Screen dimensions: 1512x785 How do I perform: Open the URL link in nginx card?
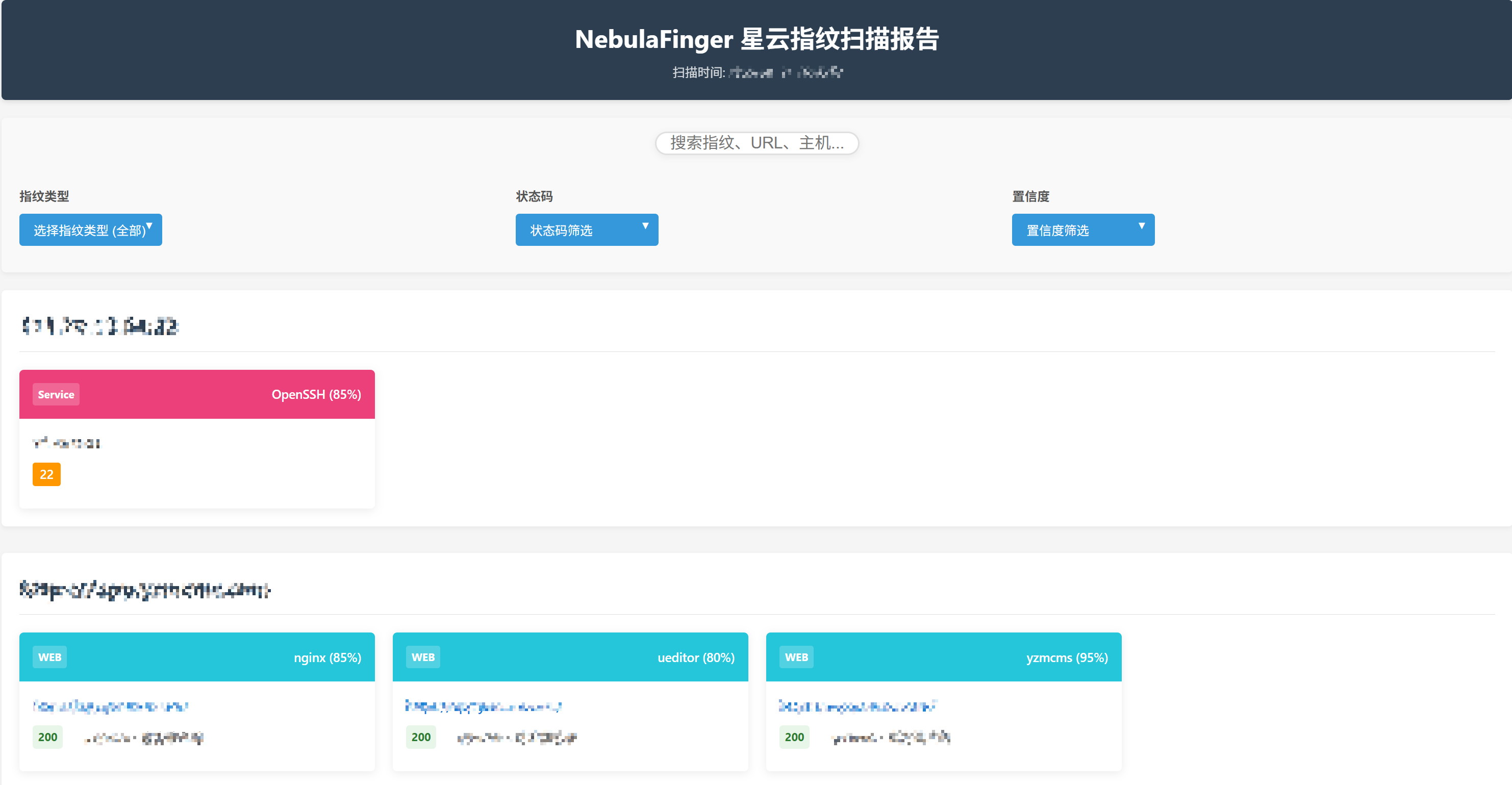[x=110, y=706]
